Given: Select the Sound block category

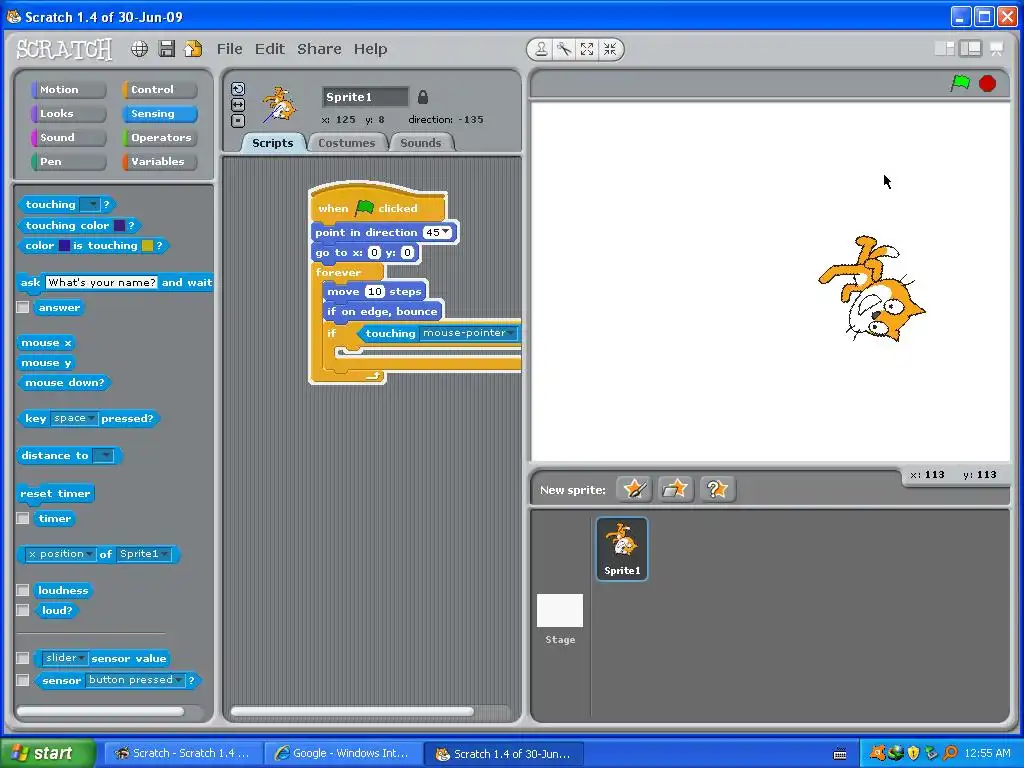Looking at the screenshot, I should tap(68, 138).
